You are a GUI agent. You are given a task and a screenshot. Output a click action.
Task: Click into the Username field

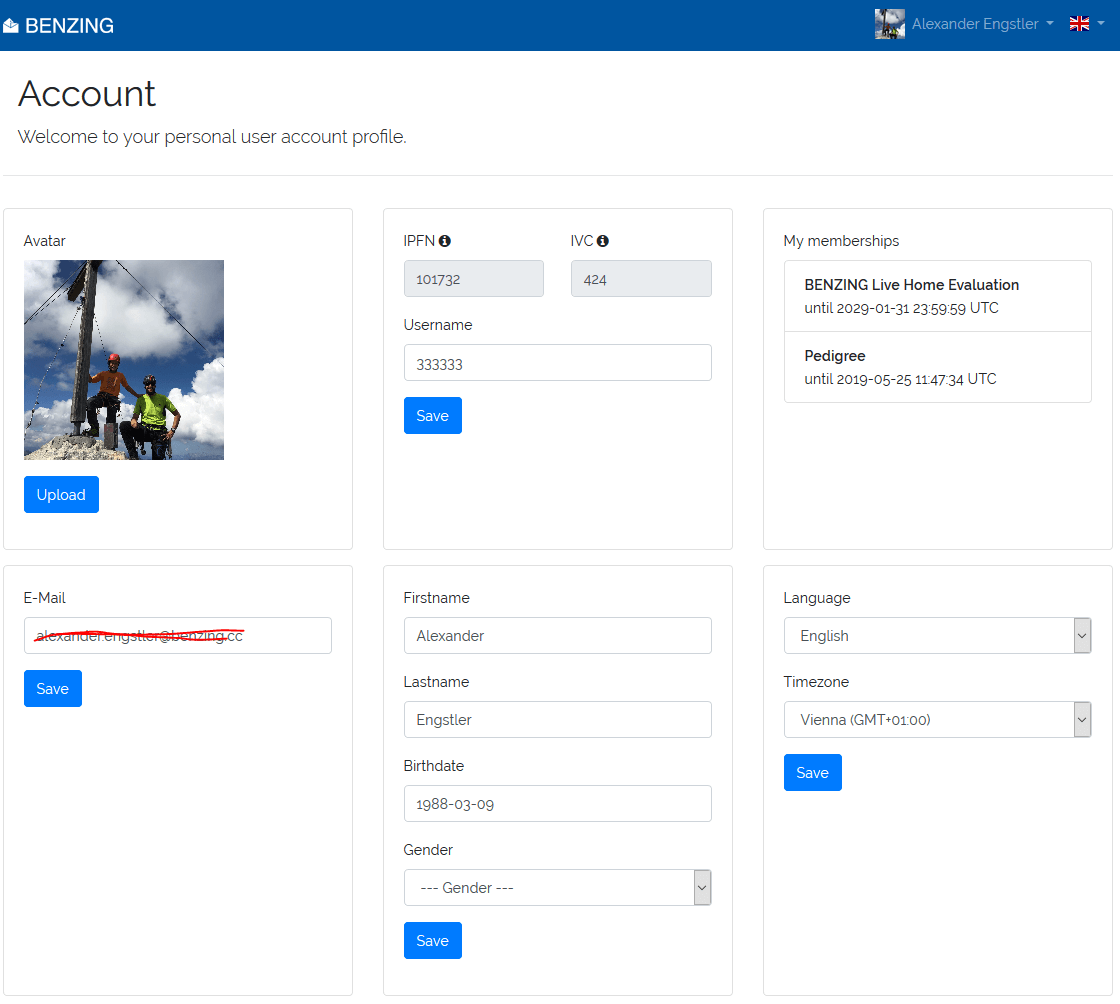557,363
